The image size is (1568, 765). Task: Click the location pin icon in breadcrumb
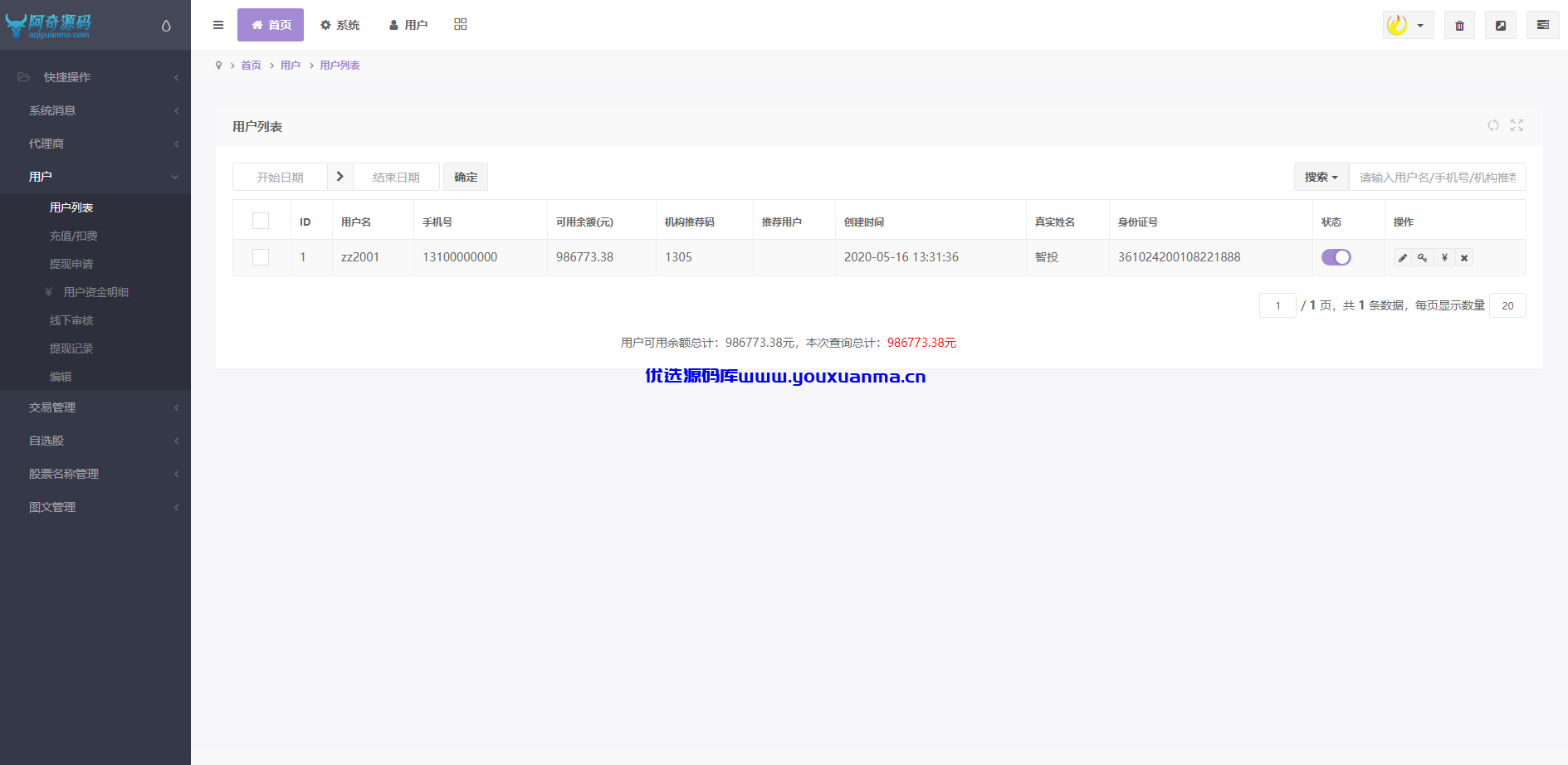(x=218, y=66)
